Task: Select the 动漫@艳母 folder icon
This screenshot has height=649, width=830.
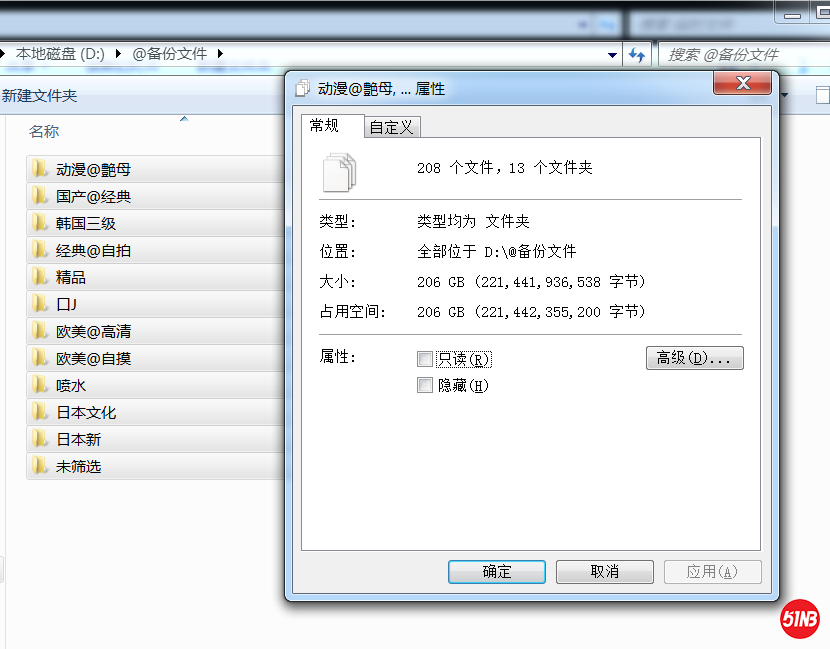Action: [40, 169]
